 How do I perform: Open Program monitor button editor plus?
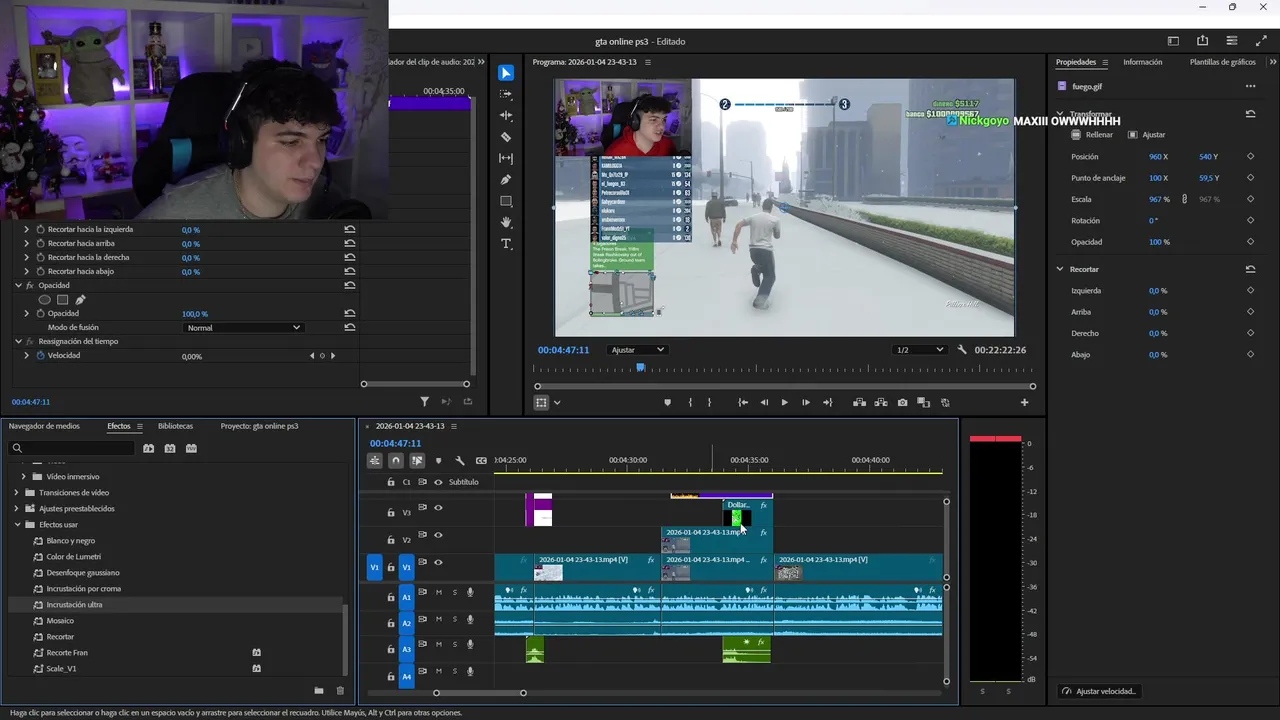tap(1024, 402)
